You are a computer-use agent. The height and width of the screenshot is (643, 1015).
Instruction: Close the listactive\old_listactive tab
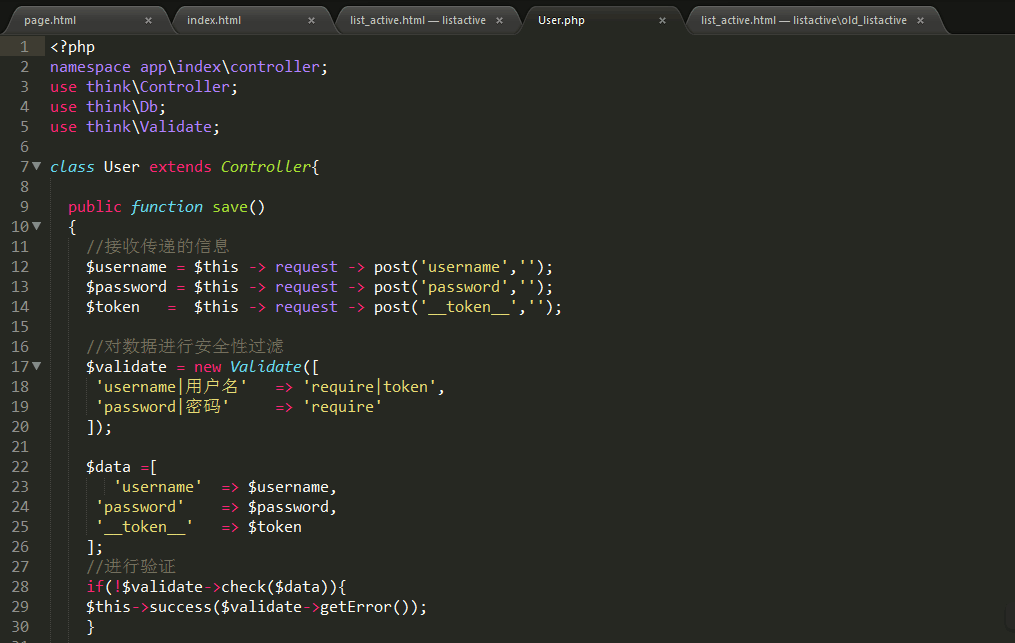[920, 20]
